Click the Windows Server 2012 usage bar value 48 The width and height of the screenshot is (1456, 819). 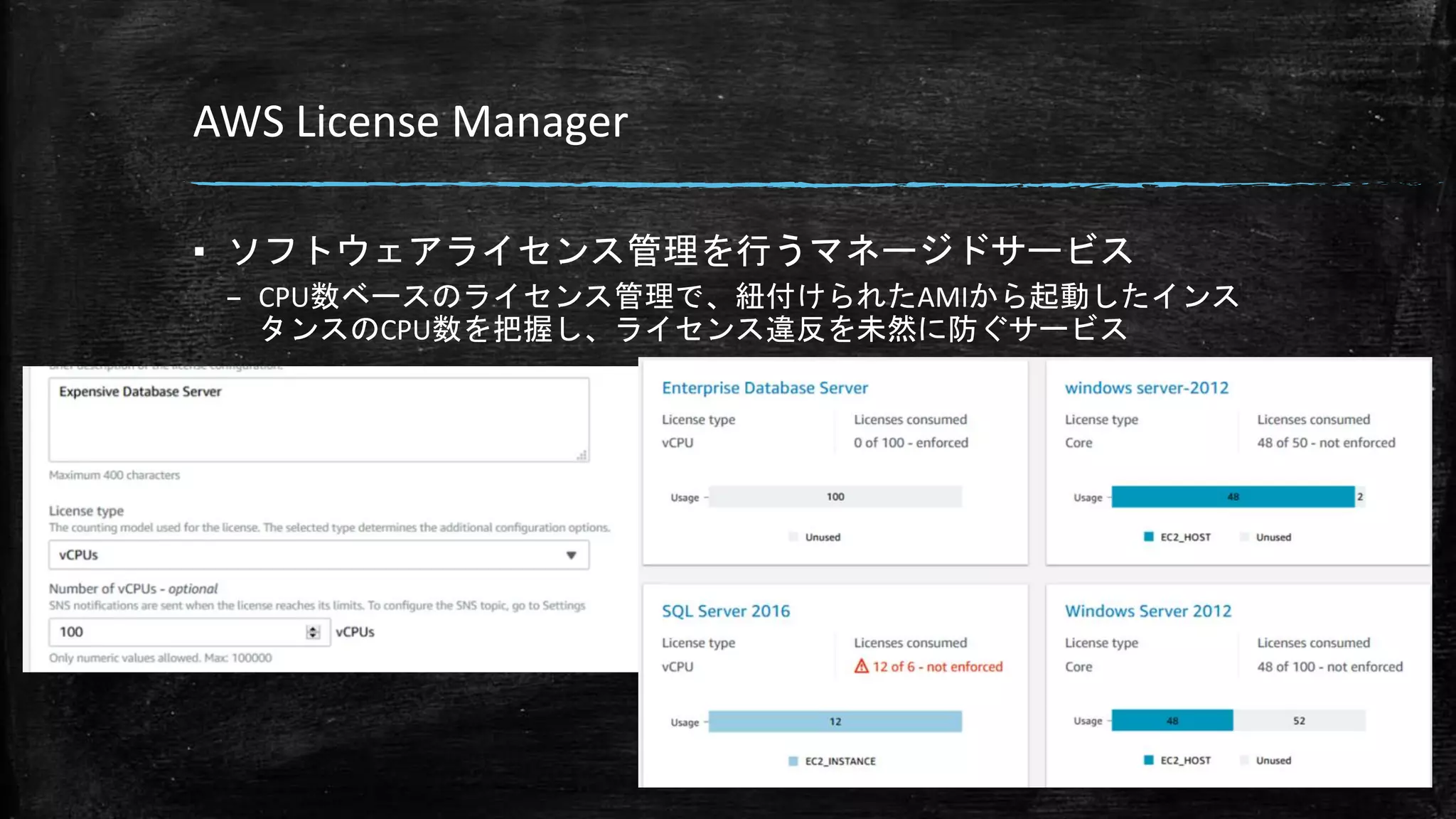coord(1172,721)
